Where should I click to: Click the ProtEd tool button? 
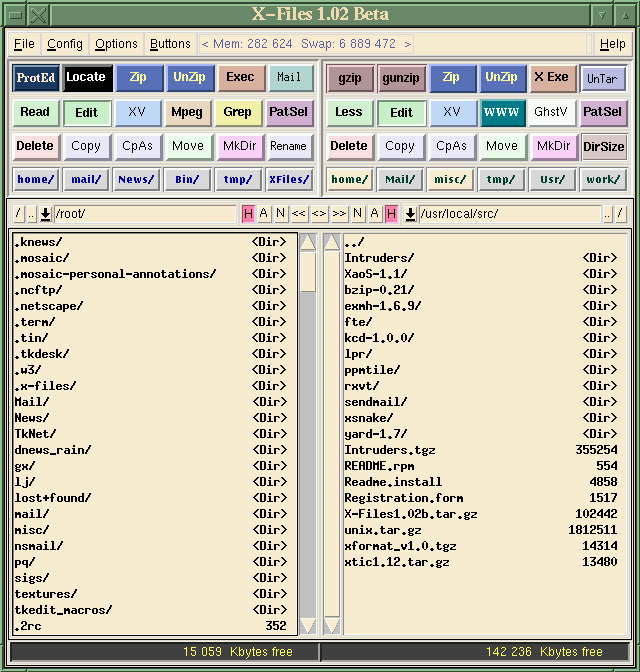[36, 78]
